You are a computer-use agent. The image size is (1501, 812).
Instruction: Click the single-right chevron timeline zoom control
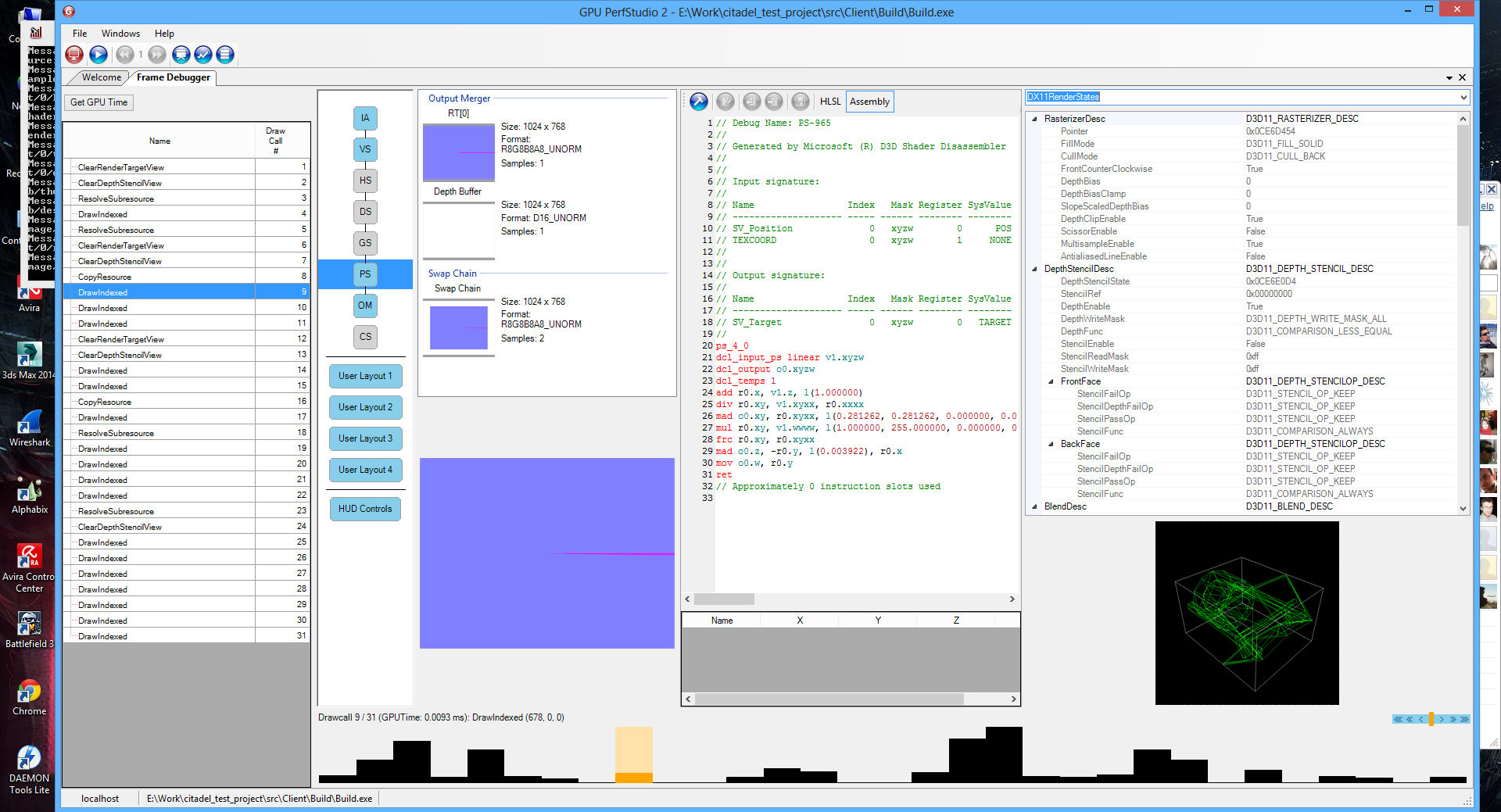[x=1442, y=719]
